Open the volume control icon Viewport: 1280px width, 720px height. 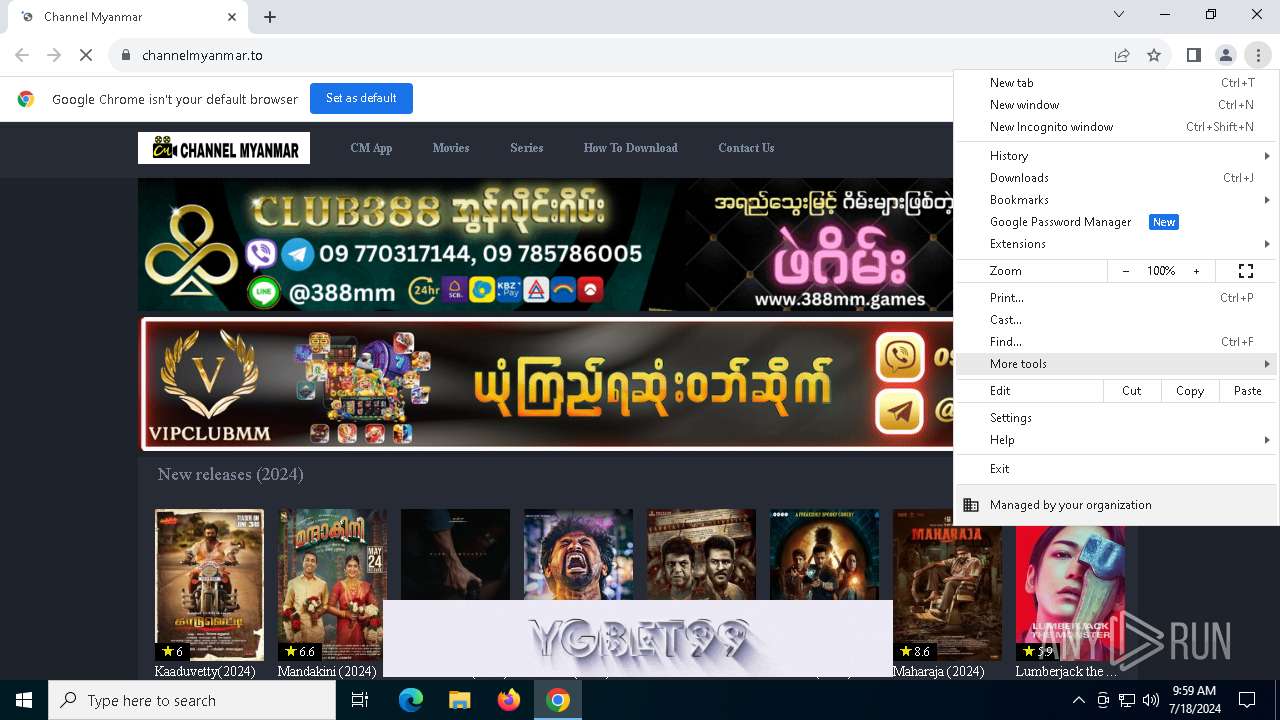(x=1151, y=700)
